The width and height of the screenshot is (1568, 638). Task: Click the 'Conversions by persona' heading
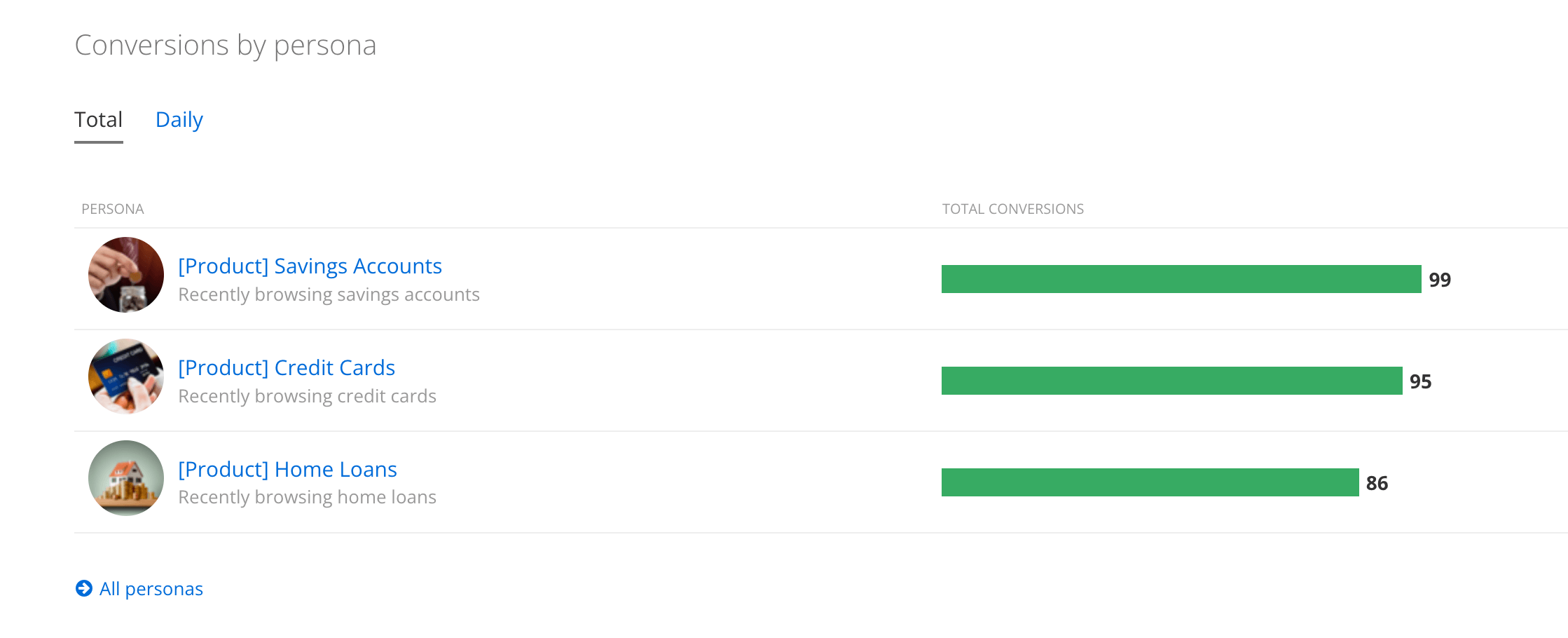[x=226, y=46]
